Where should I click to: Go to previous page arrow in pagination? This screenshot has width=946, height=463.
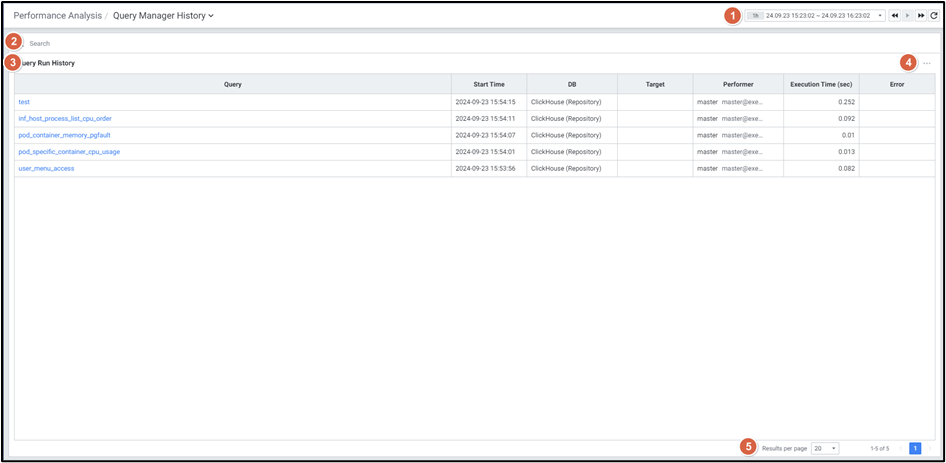point(902,448)
